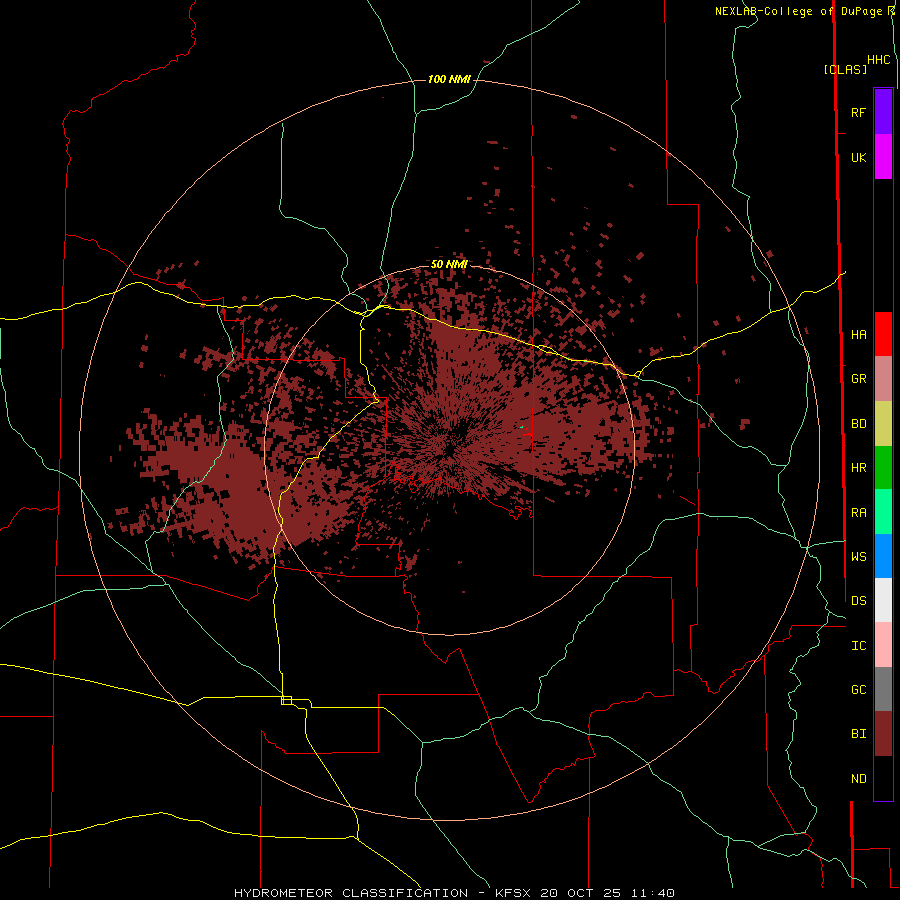
Task: Select the gray GC legend swatch
Action: click(883, 689)
